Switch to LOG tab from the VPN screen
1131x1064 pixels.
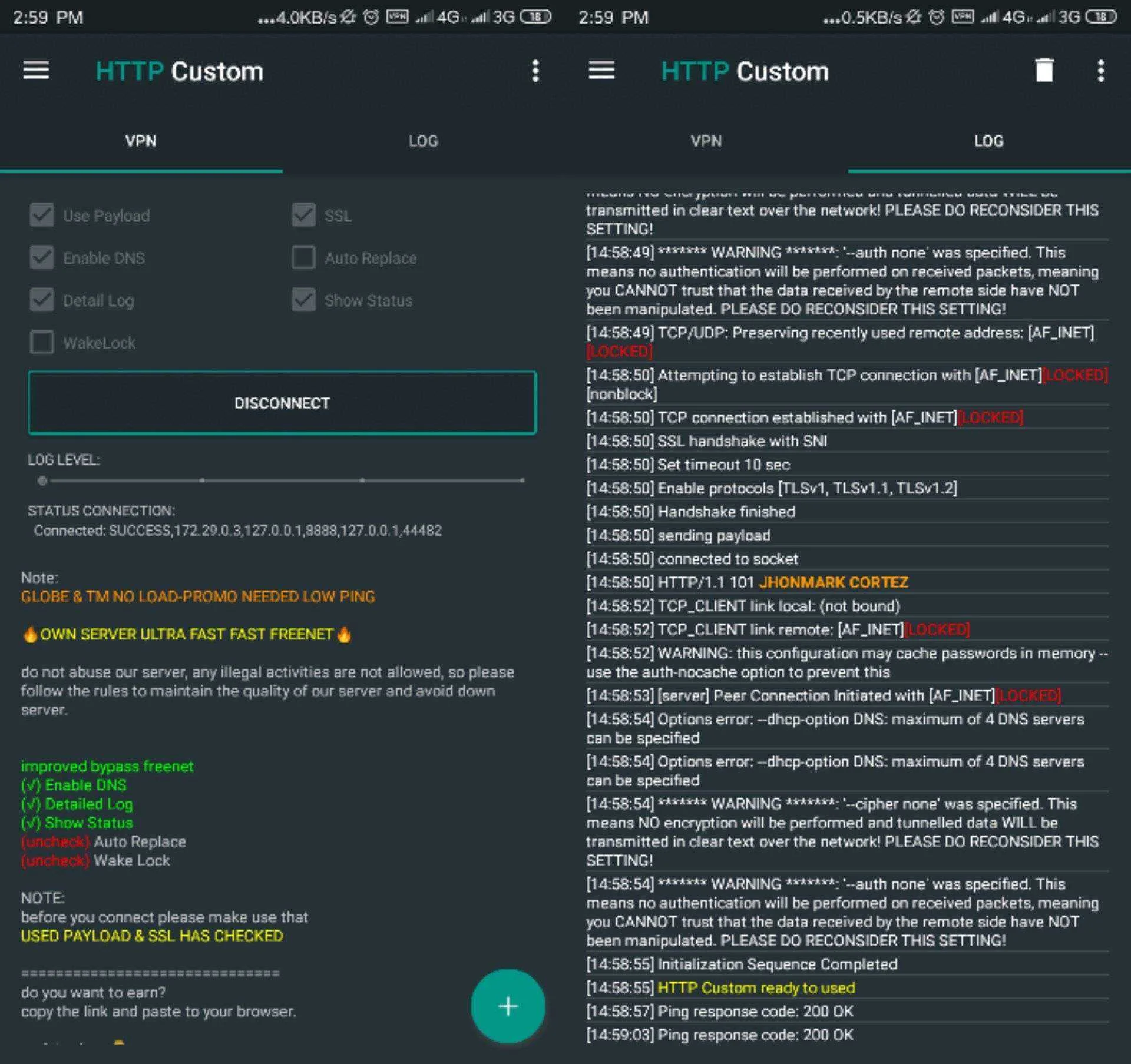click(424, 141)
